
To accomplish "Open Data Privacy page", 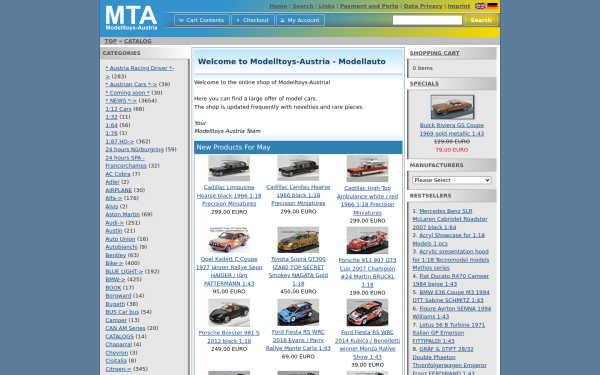I will 423,6.
